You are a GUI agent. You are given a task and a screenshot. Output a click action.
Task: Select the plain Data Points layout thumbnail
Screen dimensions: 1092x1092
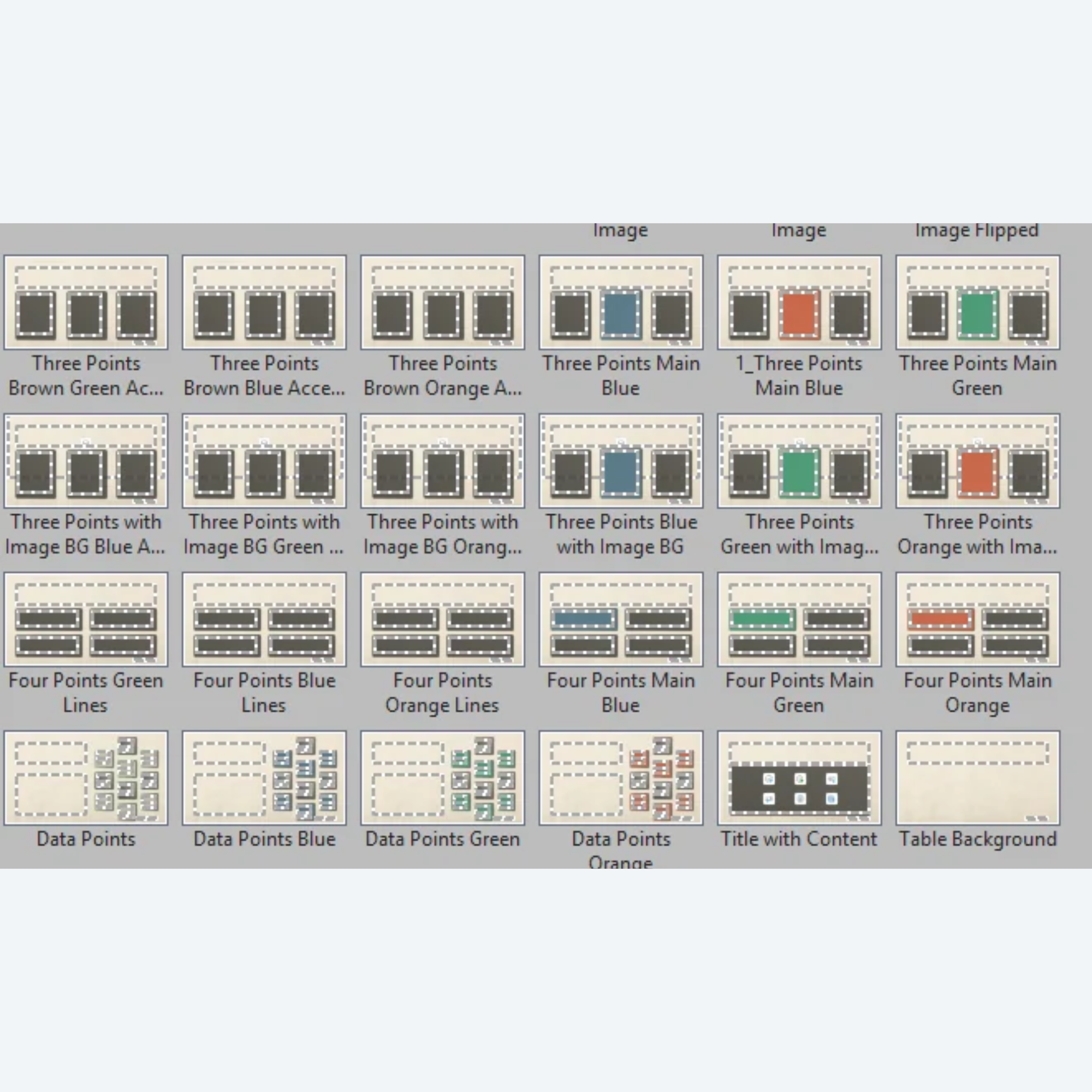tap(86, 778)
